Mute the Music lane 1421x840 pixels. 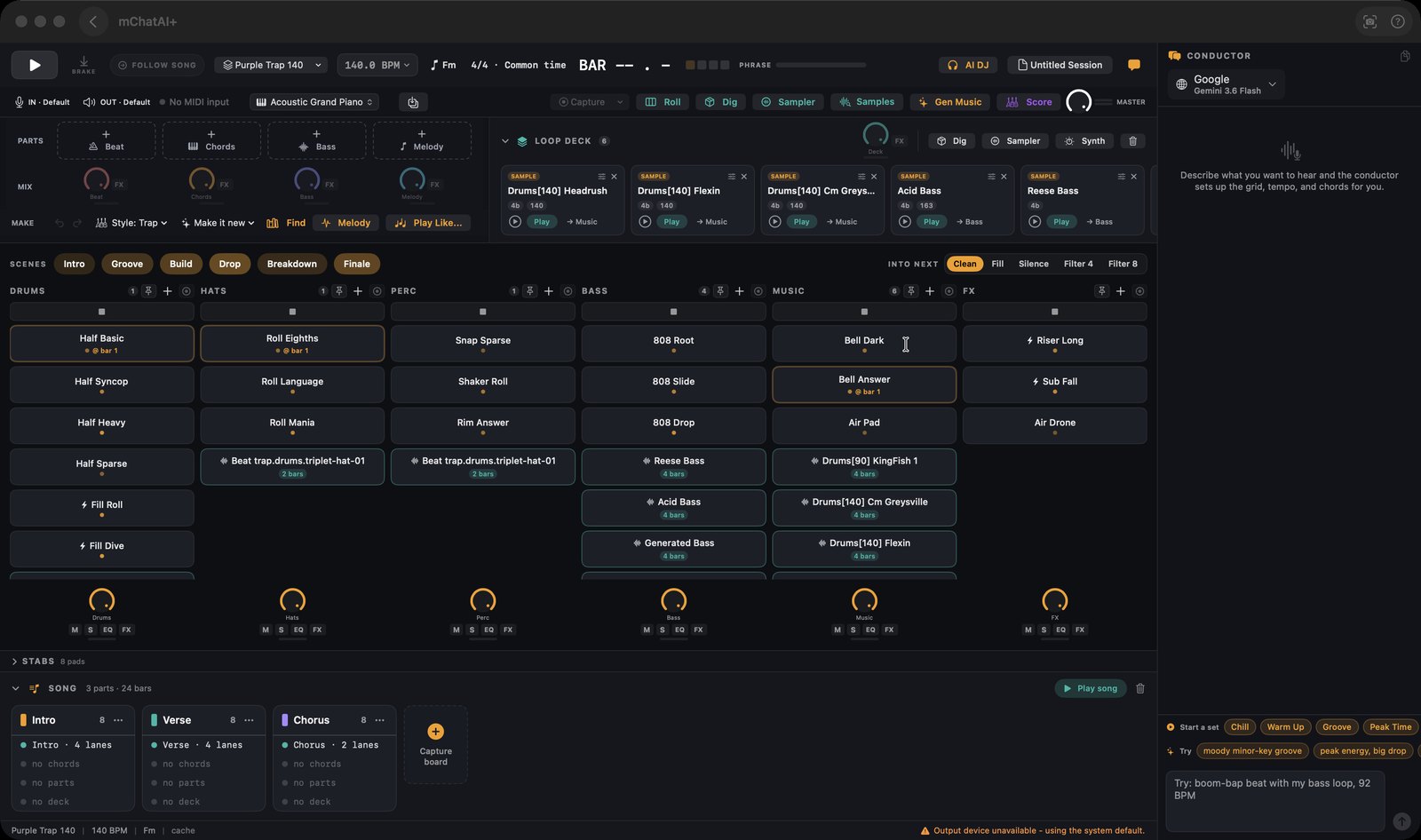click(x=838, y=630)
